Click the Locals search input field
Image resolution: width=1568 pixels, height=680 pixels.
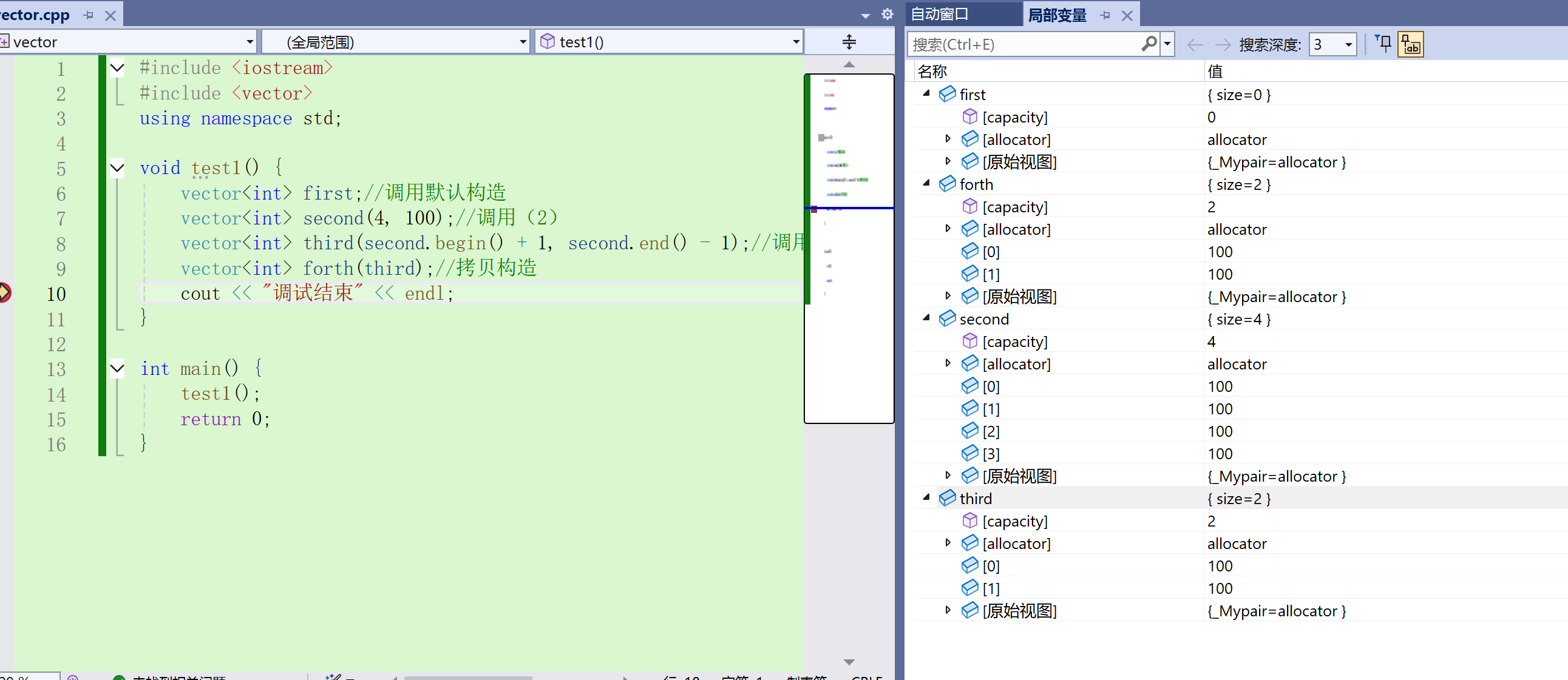pos(1023,44)
